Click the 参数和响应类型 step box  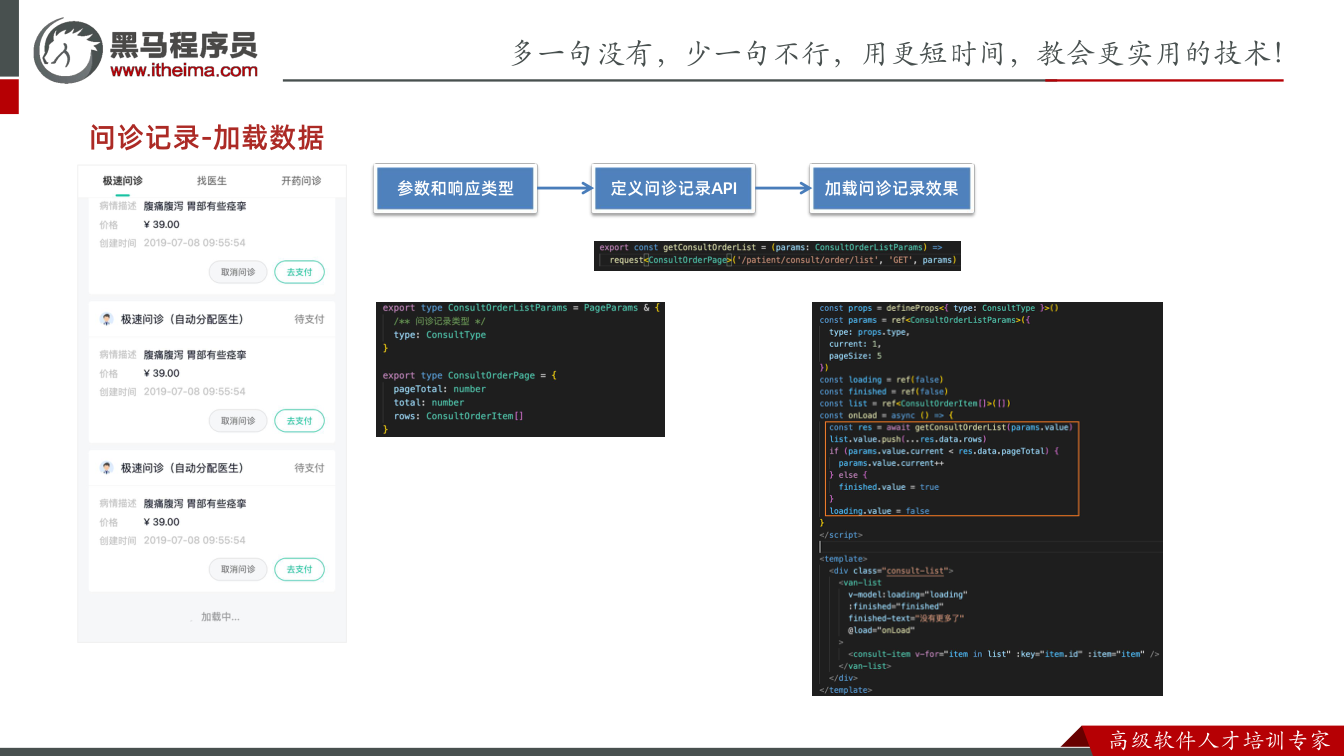(455, 188)
